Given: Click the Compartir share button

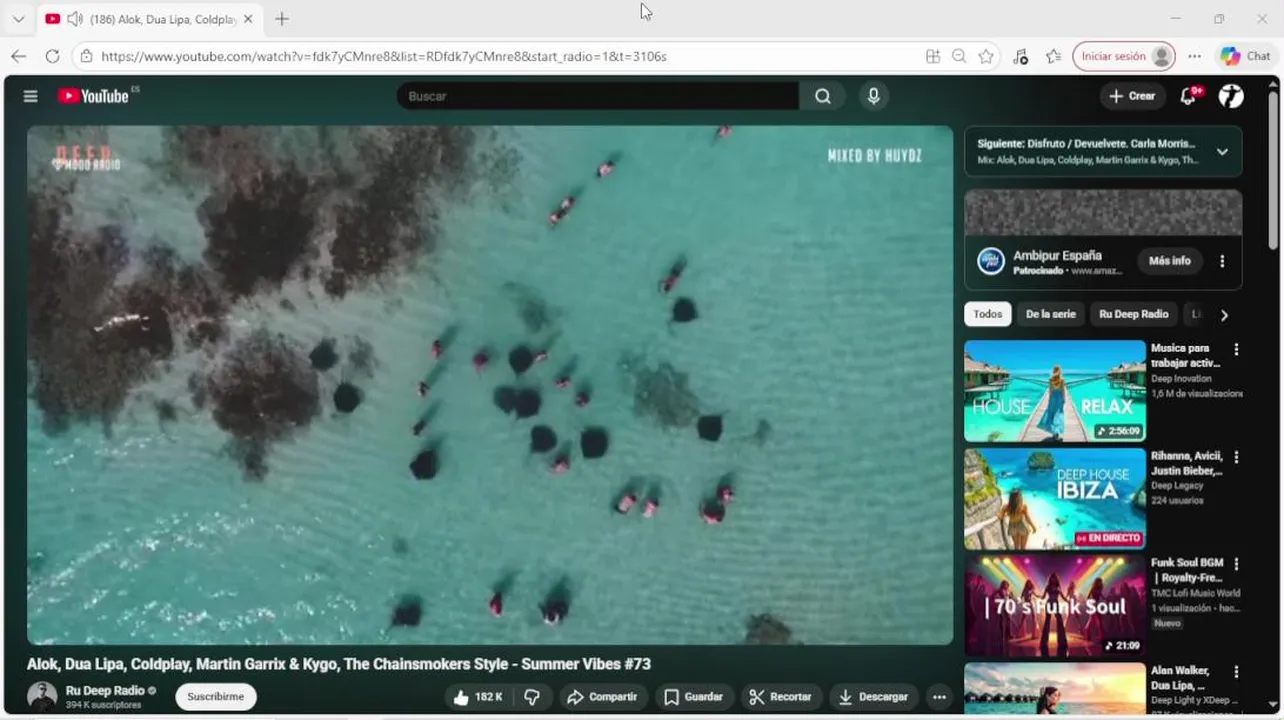Looking at the screenshot, I should [602, 697].
